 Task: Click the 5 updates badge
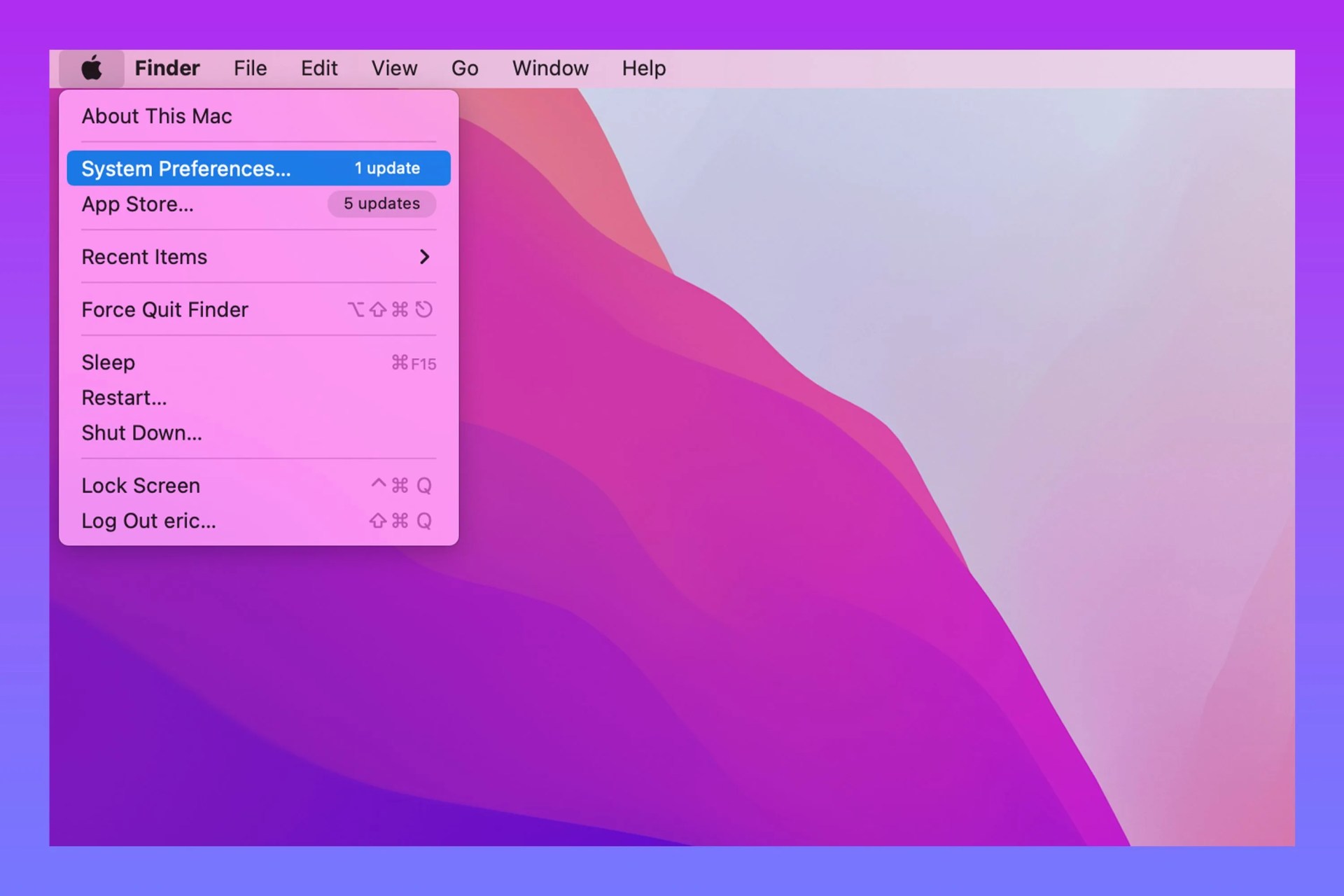pos(382,204)
